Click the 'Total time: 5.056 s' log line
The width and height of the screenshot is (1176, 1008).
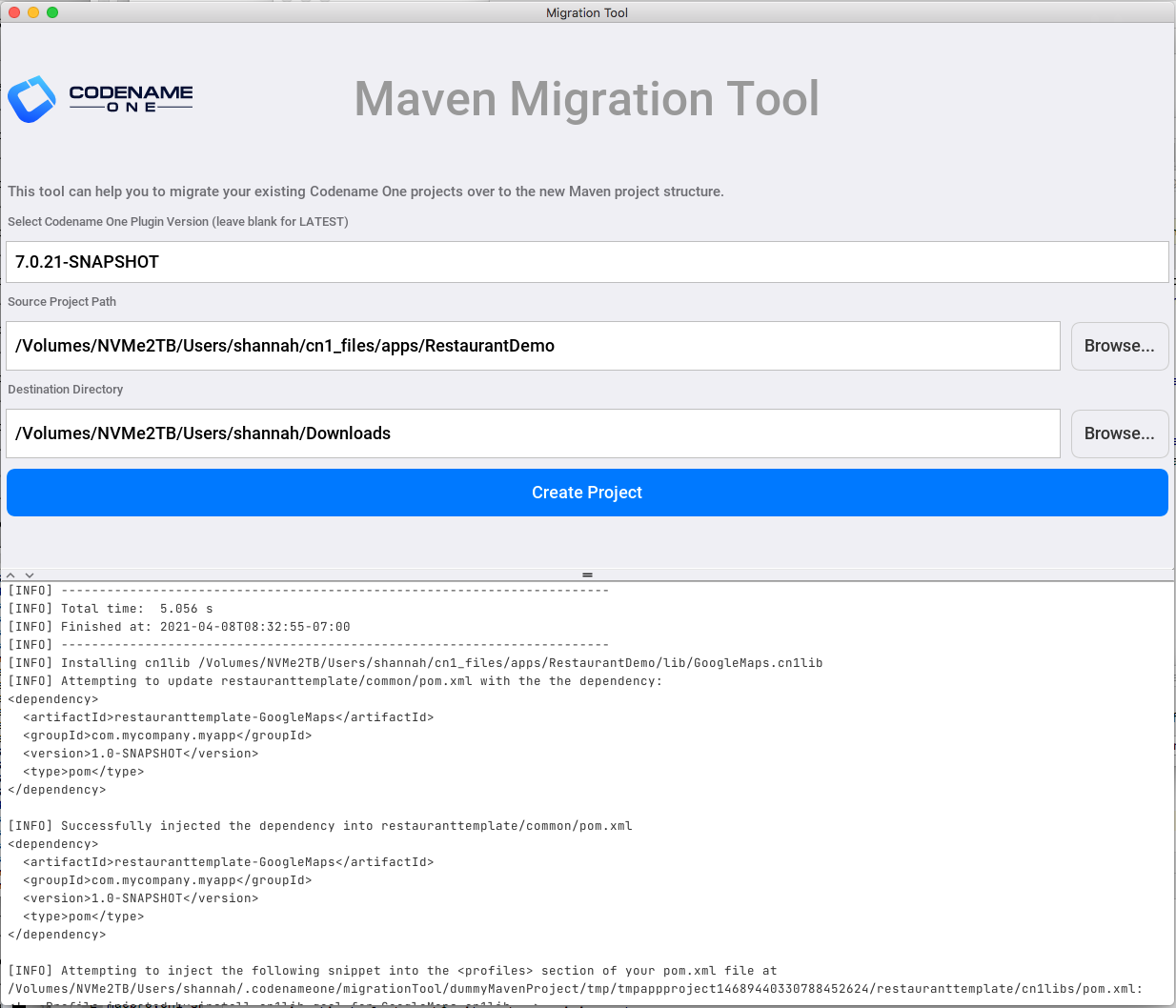111,609
